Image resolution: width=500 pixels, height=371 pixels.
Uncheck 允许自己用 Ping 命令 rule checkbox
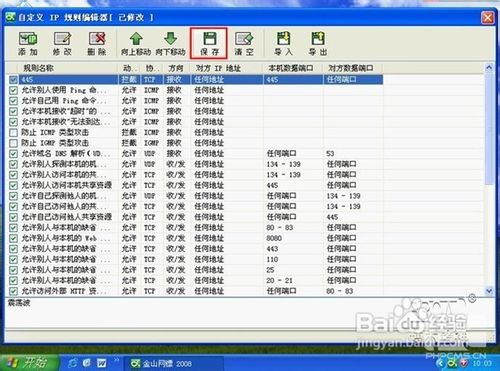[x=13, y=101]
